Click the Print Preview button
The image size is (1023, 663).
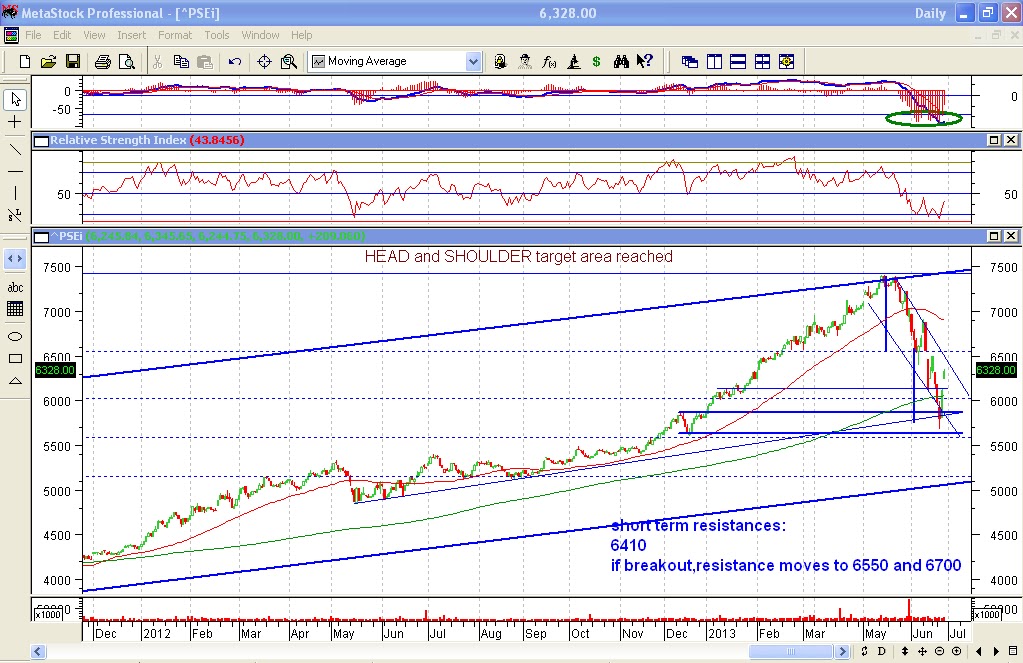point(127,61)
